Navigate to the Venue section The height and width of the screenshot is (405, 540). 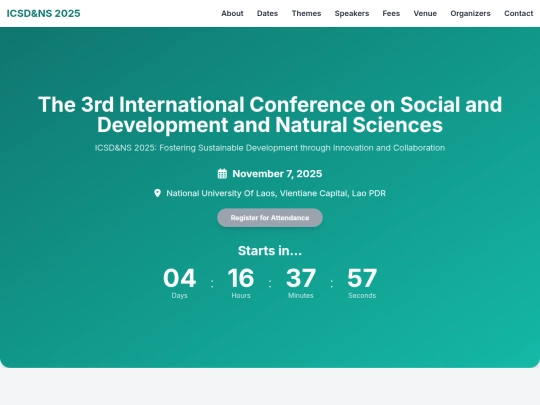(x=425, y=13)
